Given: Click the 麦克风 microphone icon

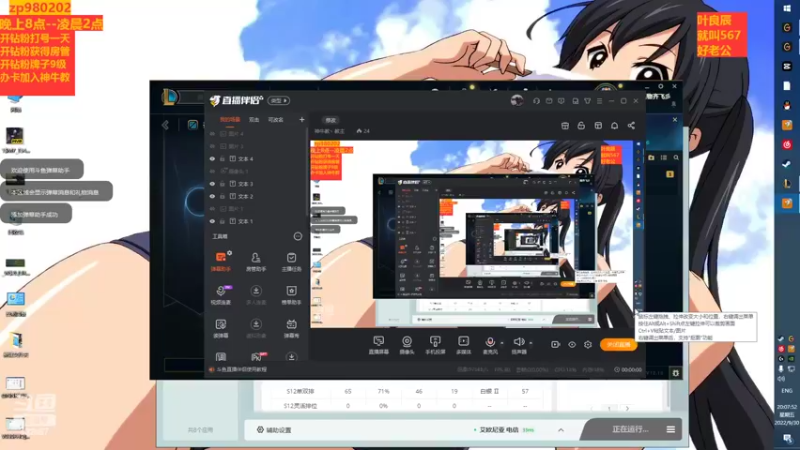Looking at the screenshot, I should 490,344.
